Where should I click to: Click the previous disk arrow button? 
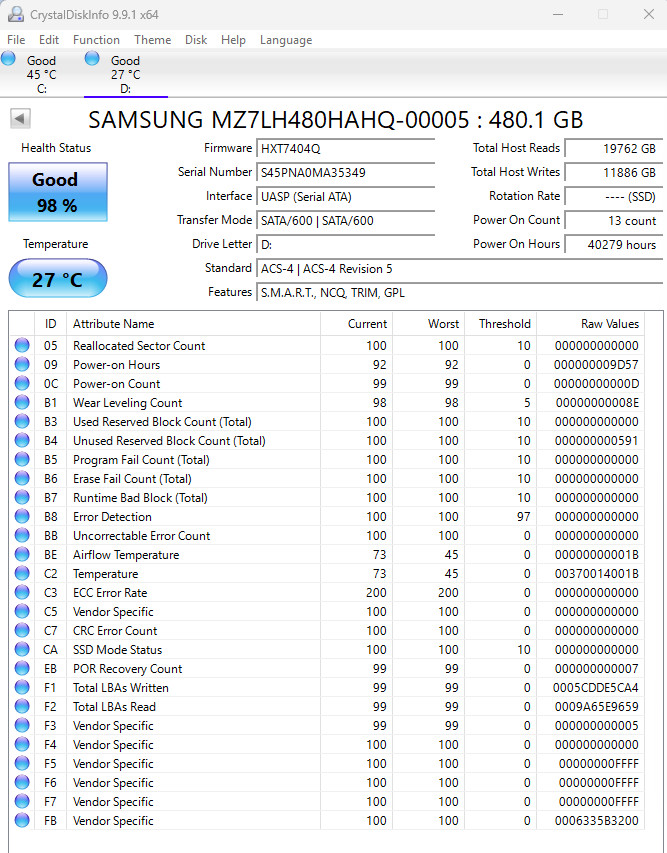pos(20,118)
